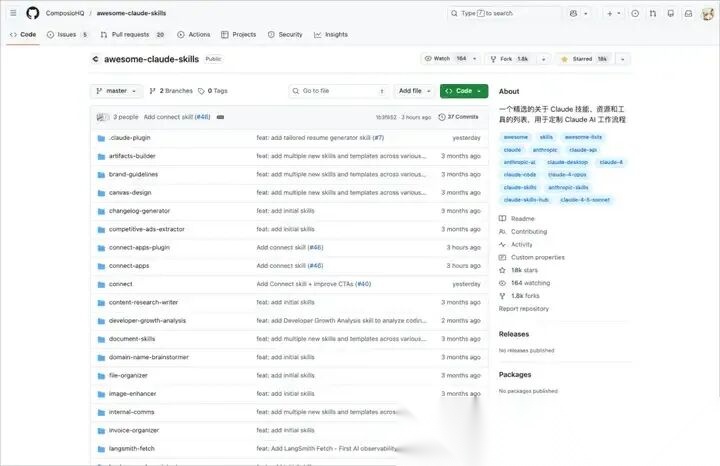The height and width of the screenshot is (466, 720).
Task: Click the anthropic-skills topic tag
Action: (x=568, y=187)
